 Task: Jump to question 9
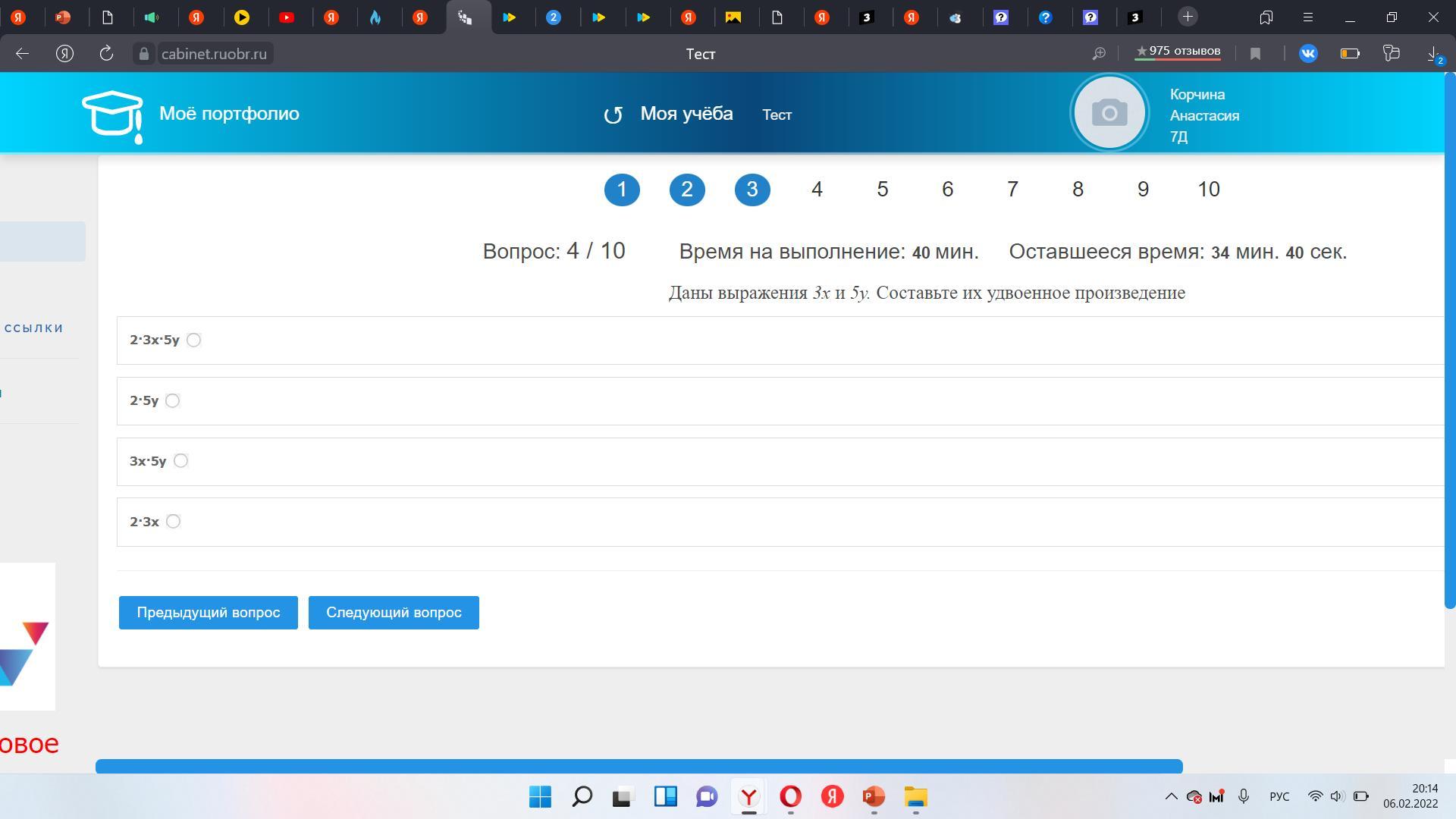pos(1143,190)
